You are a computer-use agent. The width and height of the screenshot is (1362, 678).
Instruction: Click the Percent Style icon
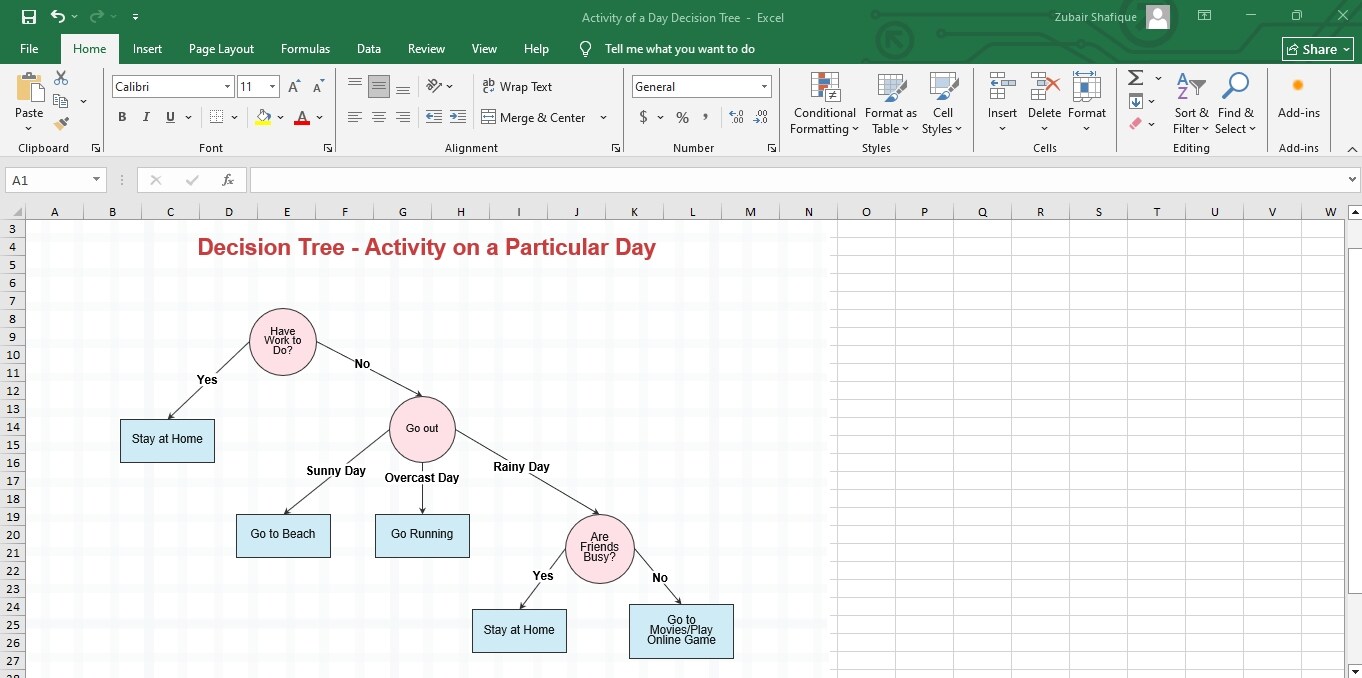click(x=681, y=117)
